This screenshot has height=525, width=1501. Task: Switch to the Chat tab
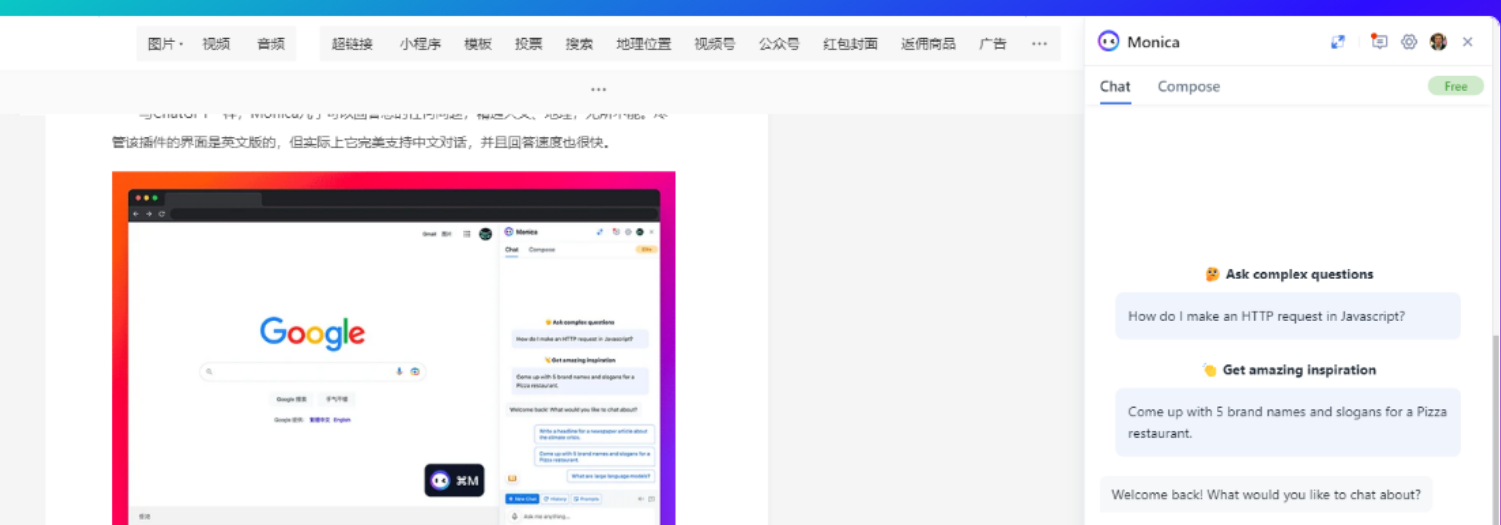(x=1115, y=86)
